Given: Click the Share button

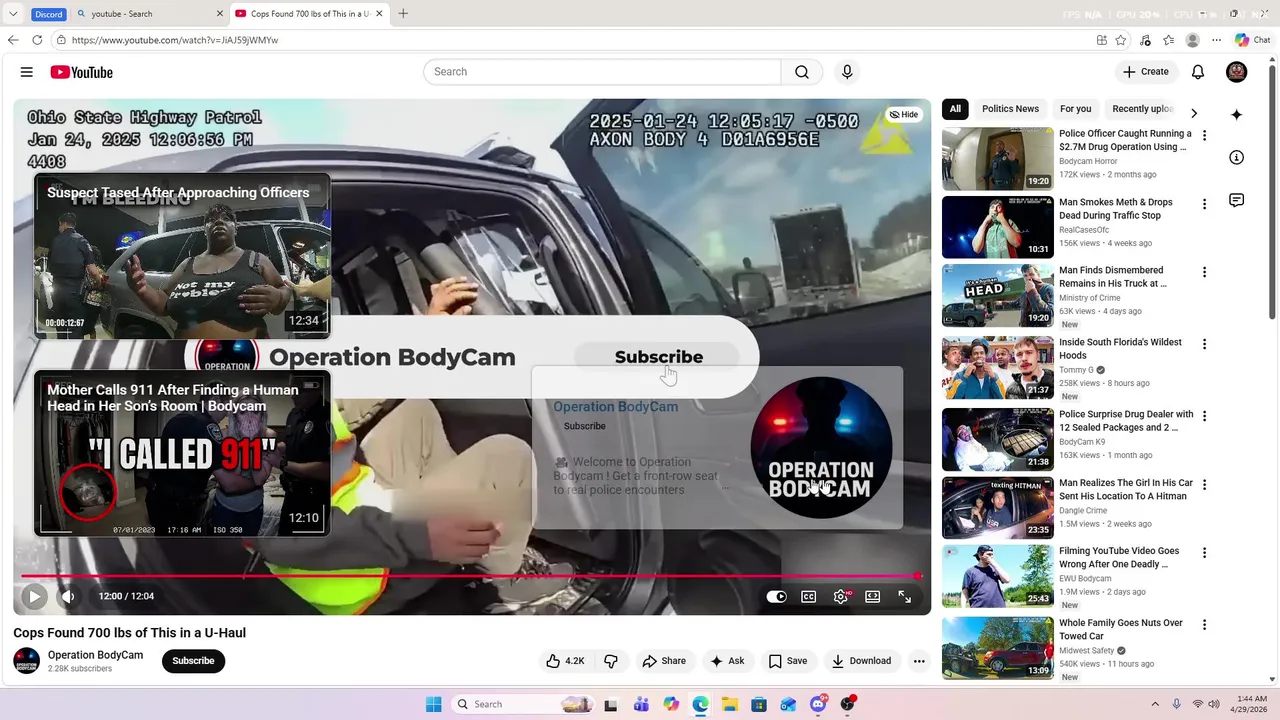Looking at the screenshot, I should [664, 661].
